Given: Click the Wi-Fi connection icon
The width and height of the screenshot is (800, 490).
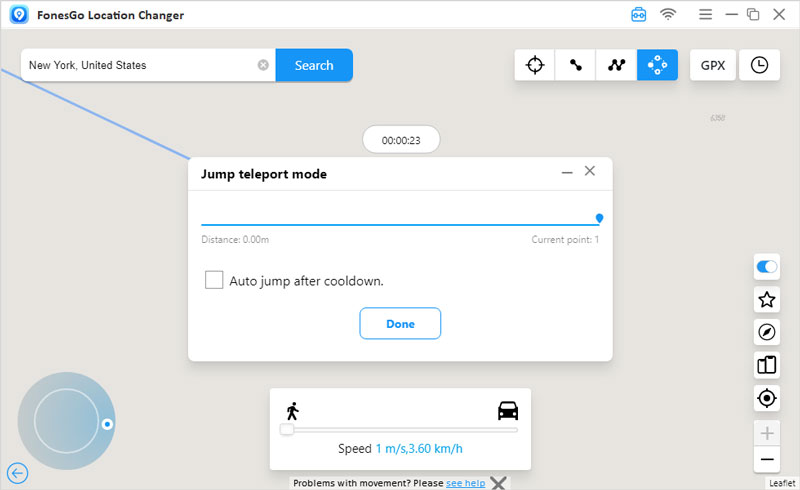Looking at the screenshot, I should click(668, 14).
